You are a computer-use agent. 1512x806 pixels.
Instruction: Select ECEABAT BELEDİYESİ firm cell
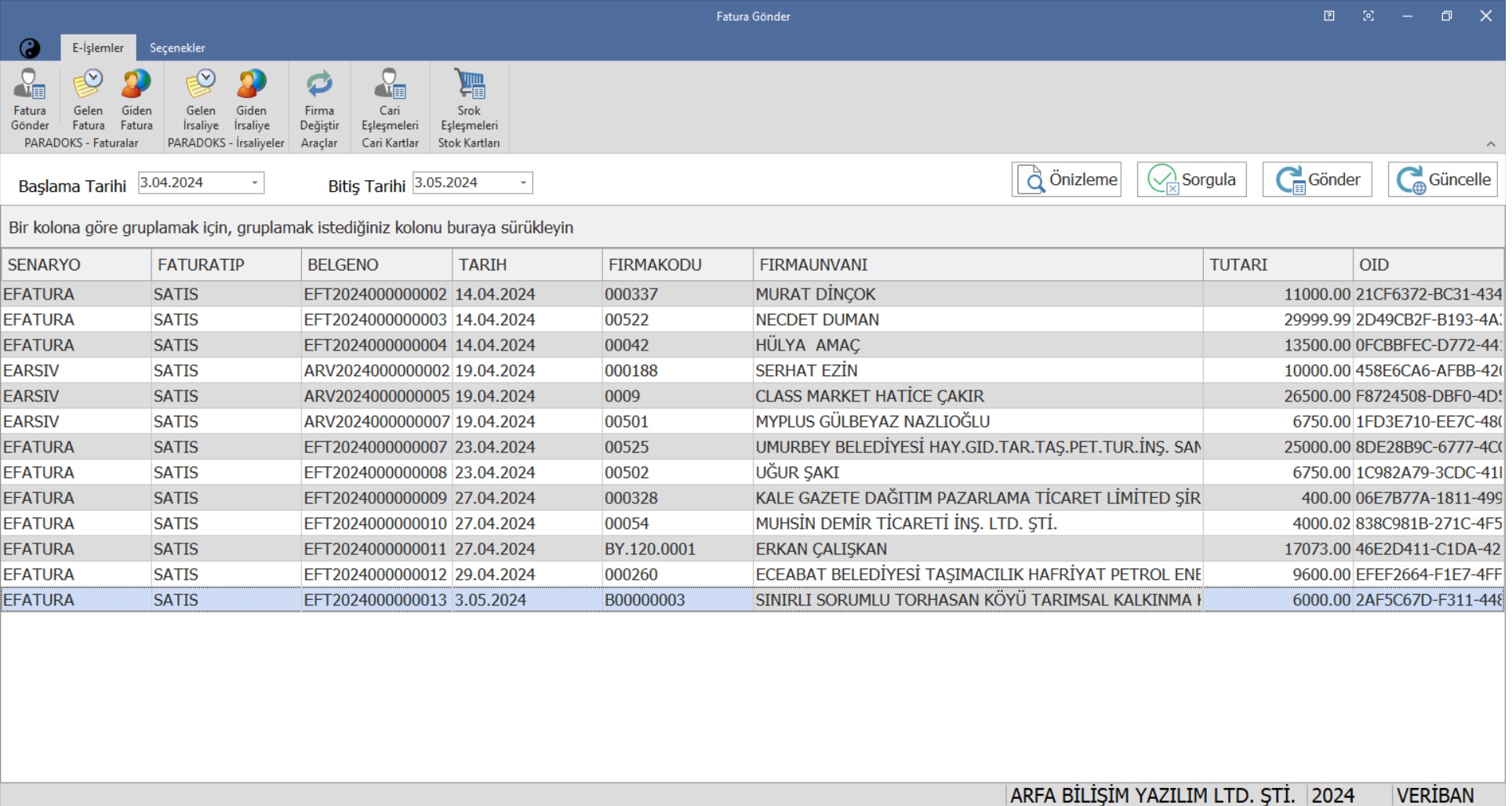click(978, 575)
